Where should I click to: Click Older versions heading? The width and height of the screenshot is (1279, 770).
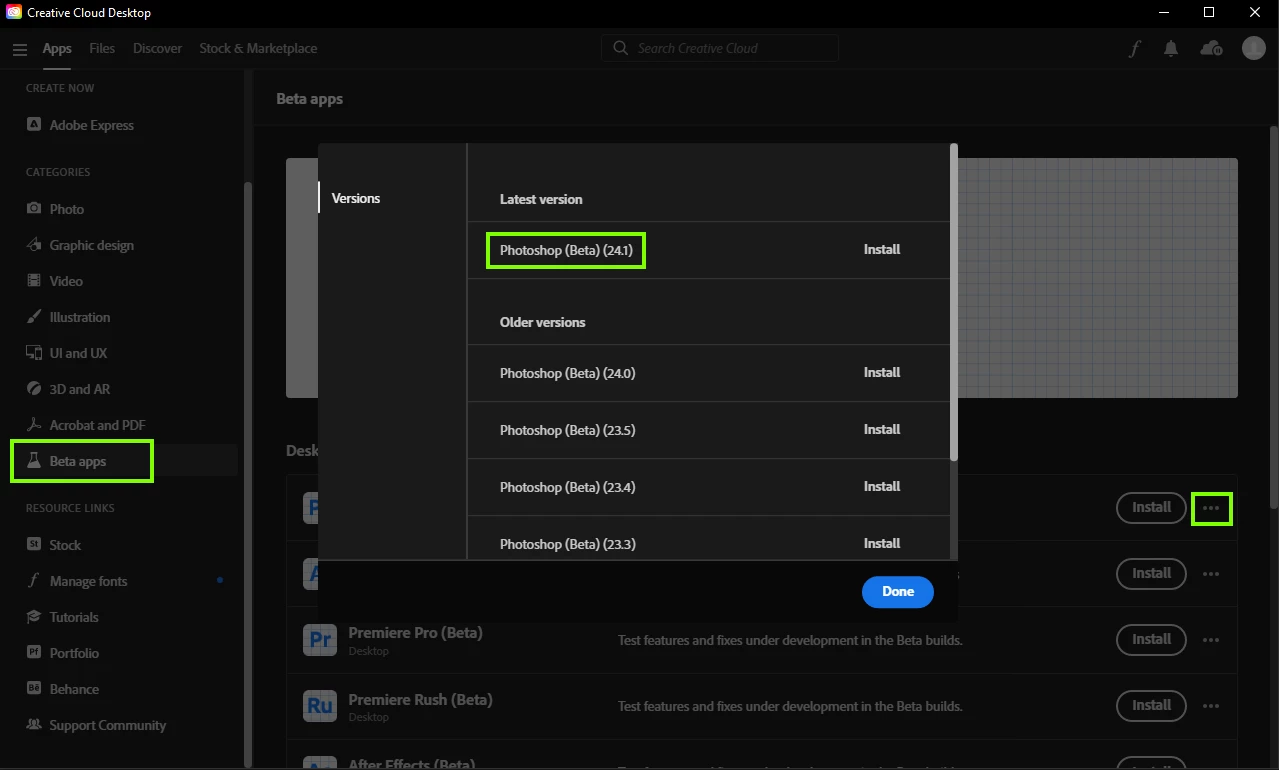click(542, 322)
